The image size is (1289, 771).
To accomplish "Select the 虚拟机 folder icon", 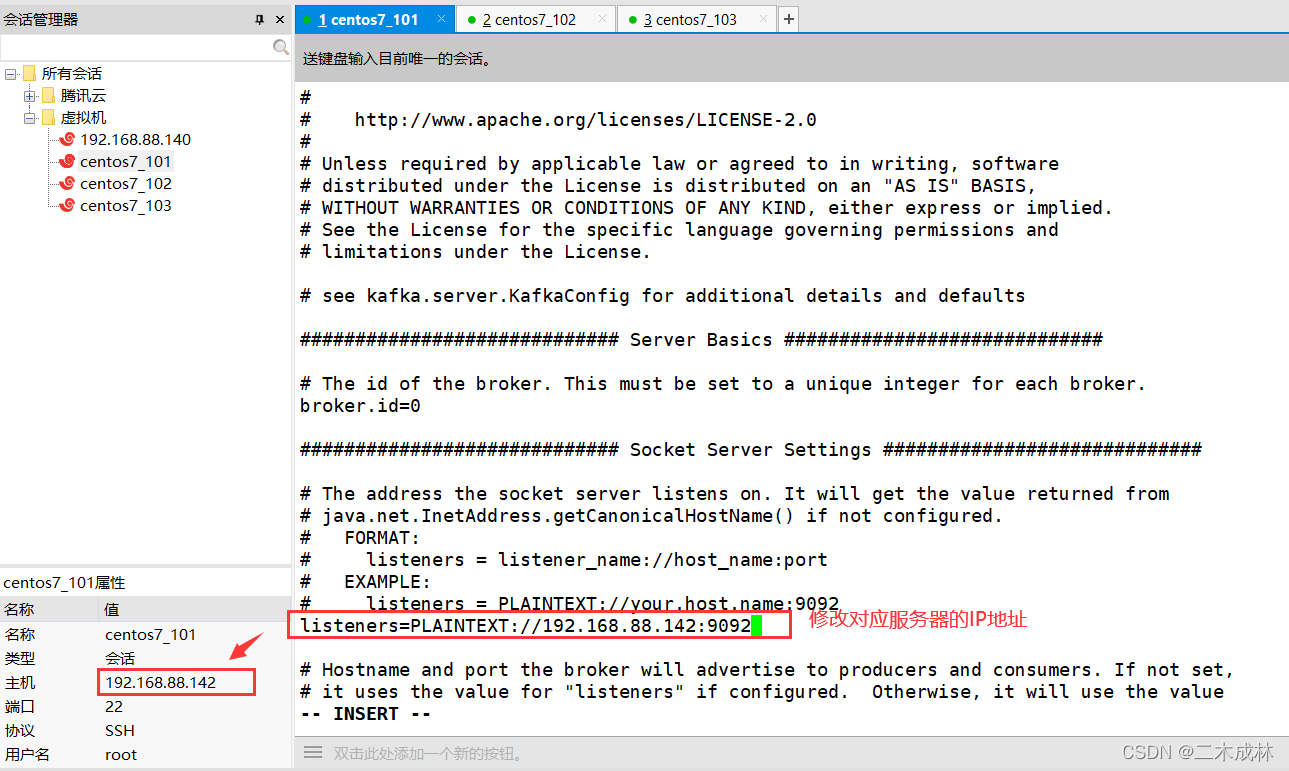I will 48,117.
